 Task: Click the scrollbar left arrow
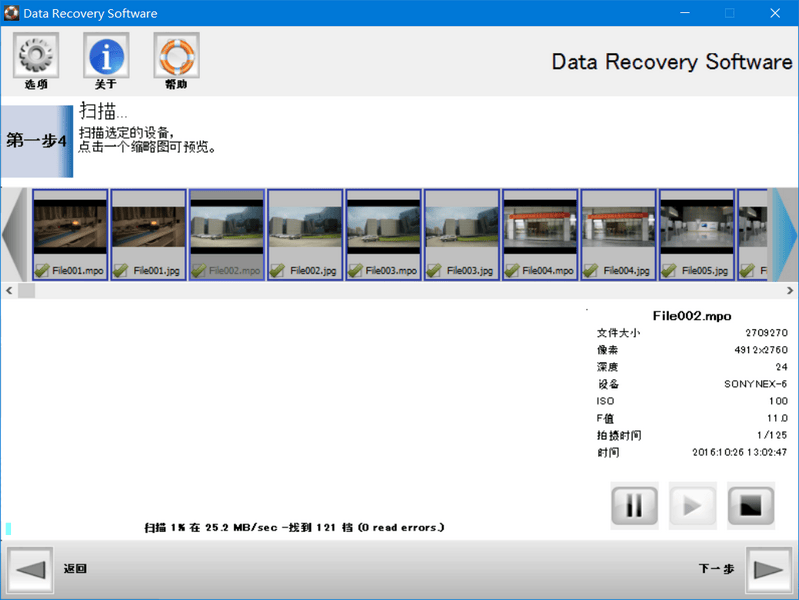pyautogui.click(x=9, y=291)
